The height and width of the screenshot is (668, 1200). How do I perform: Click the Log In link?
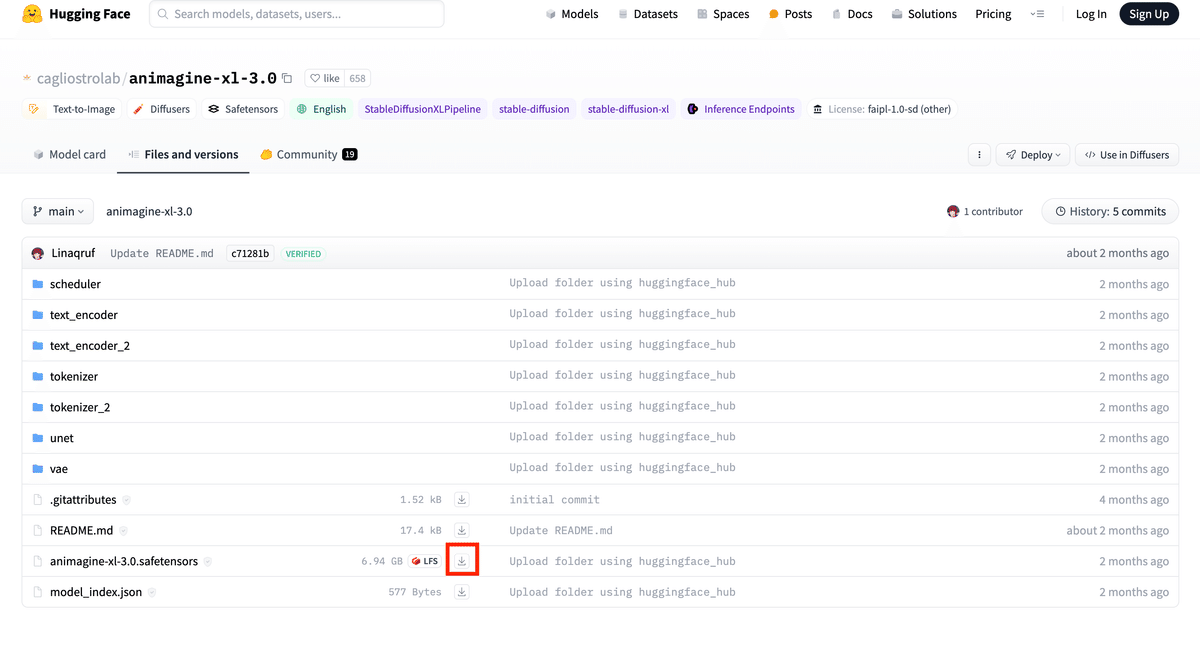point(1091,14)
